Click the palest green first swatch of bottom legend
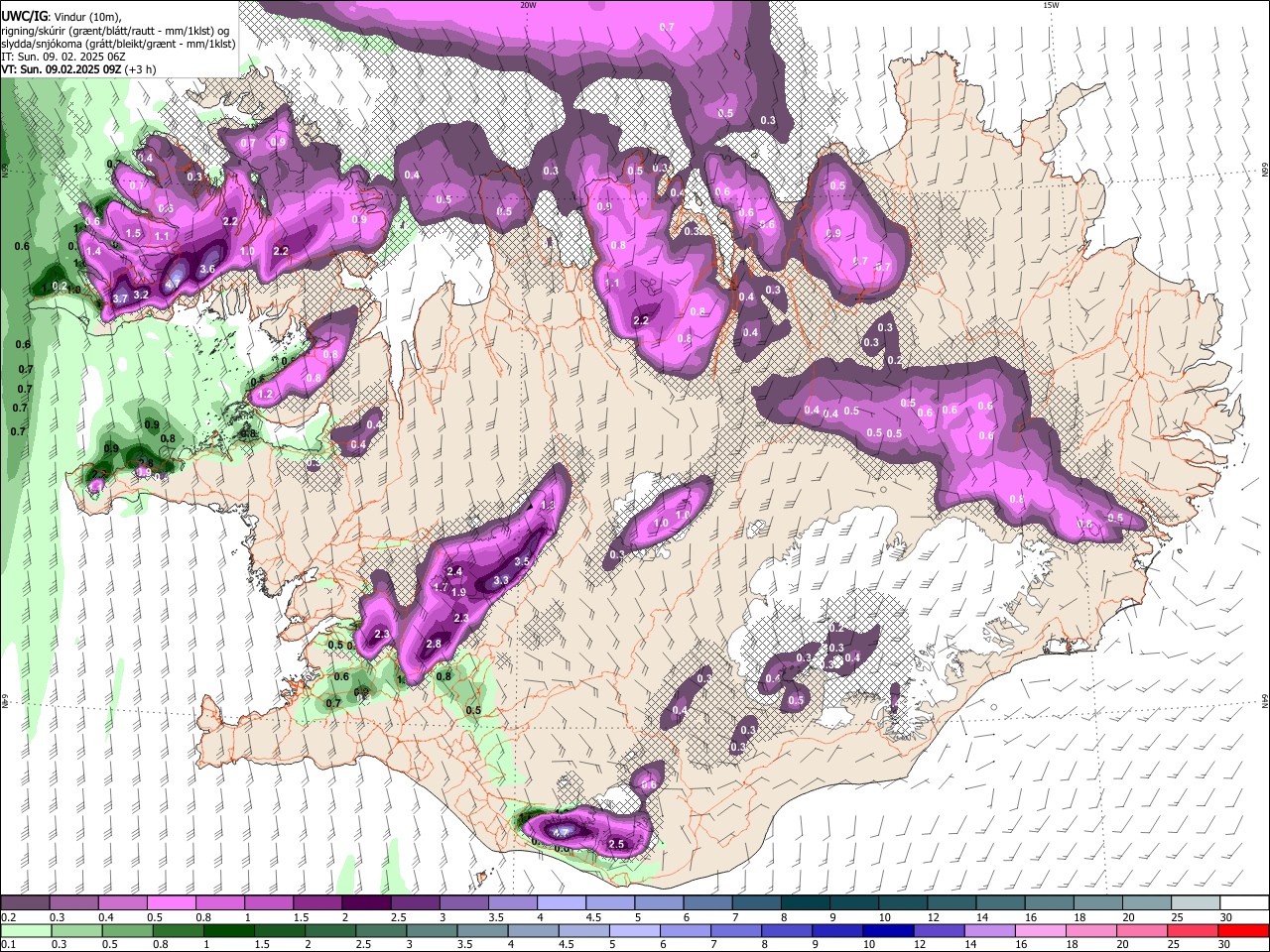The height and width of the screenshot is (952, 1270). (x=25, y=930)
